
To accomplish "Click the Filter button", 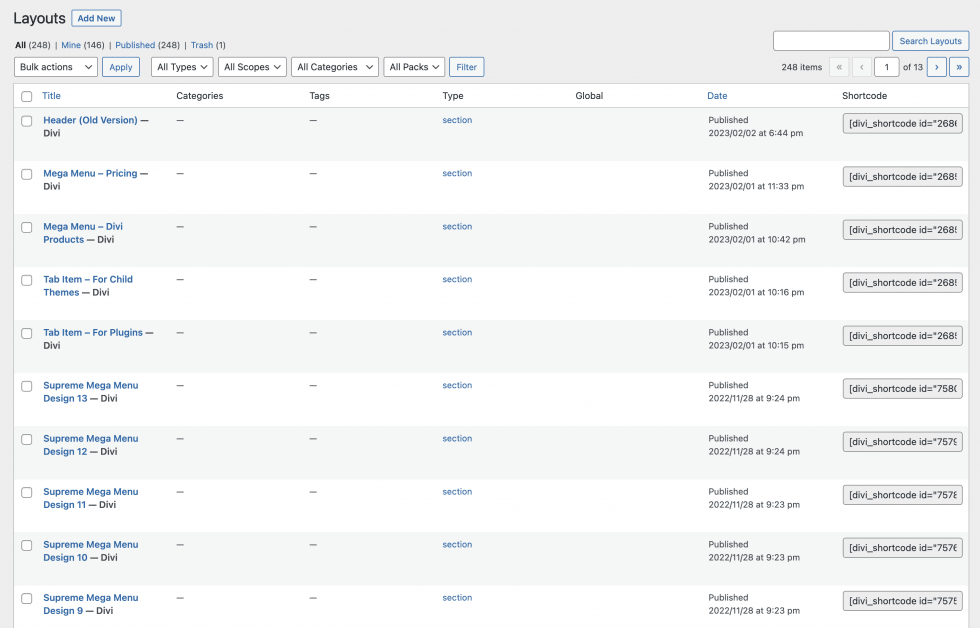I will (466, 67).
